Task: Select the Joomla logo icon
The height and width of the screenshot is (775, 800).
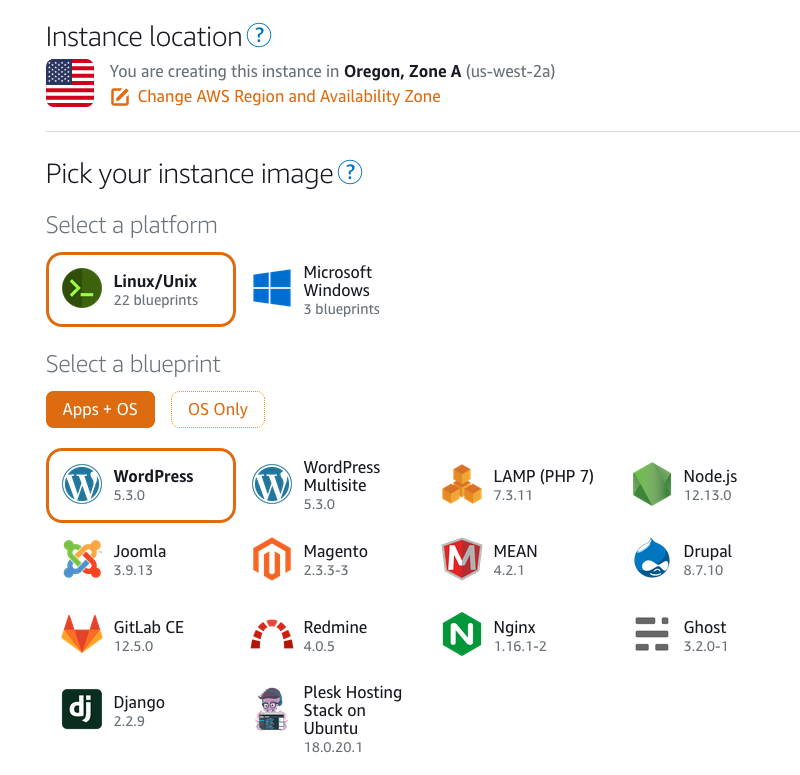Action: tap(82, 559)
